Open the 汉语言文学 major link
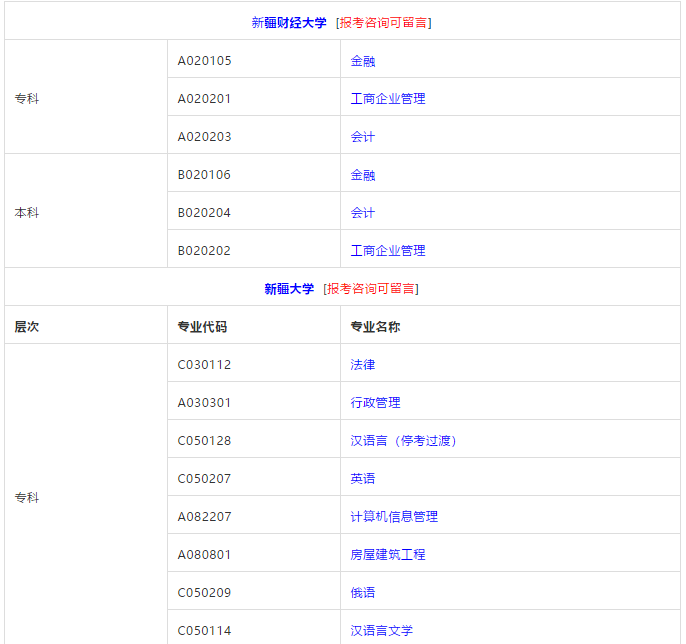 coord(382,631)
